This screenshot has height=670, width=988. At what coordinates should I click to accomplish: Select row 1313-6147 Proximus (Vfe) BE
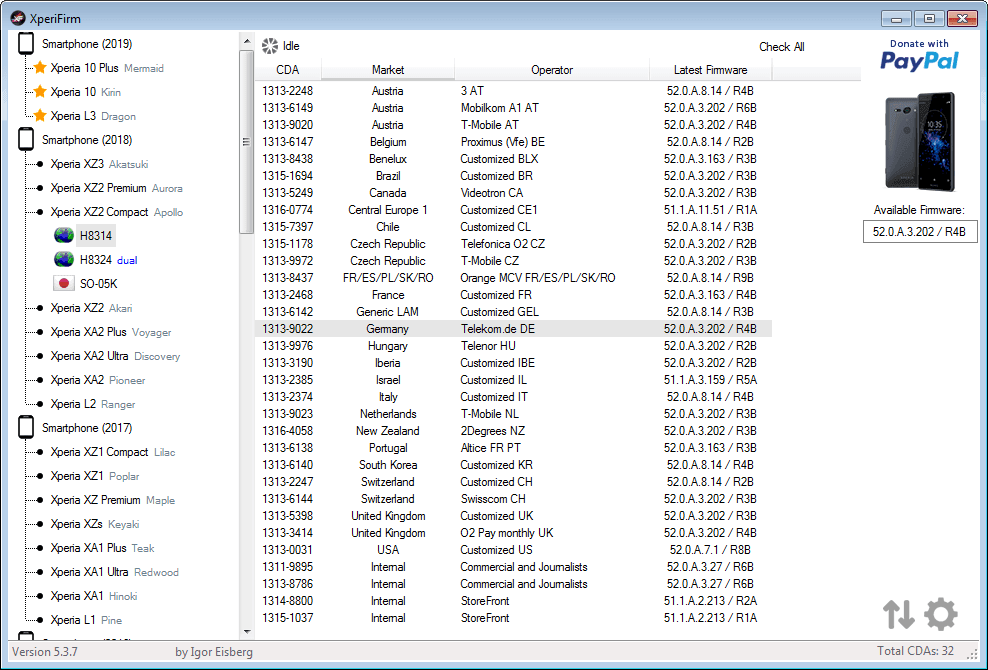pos(514,142)
